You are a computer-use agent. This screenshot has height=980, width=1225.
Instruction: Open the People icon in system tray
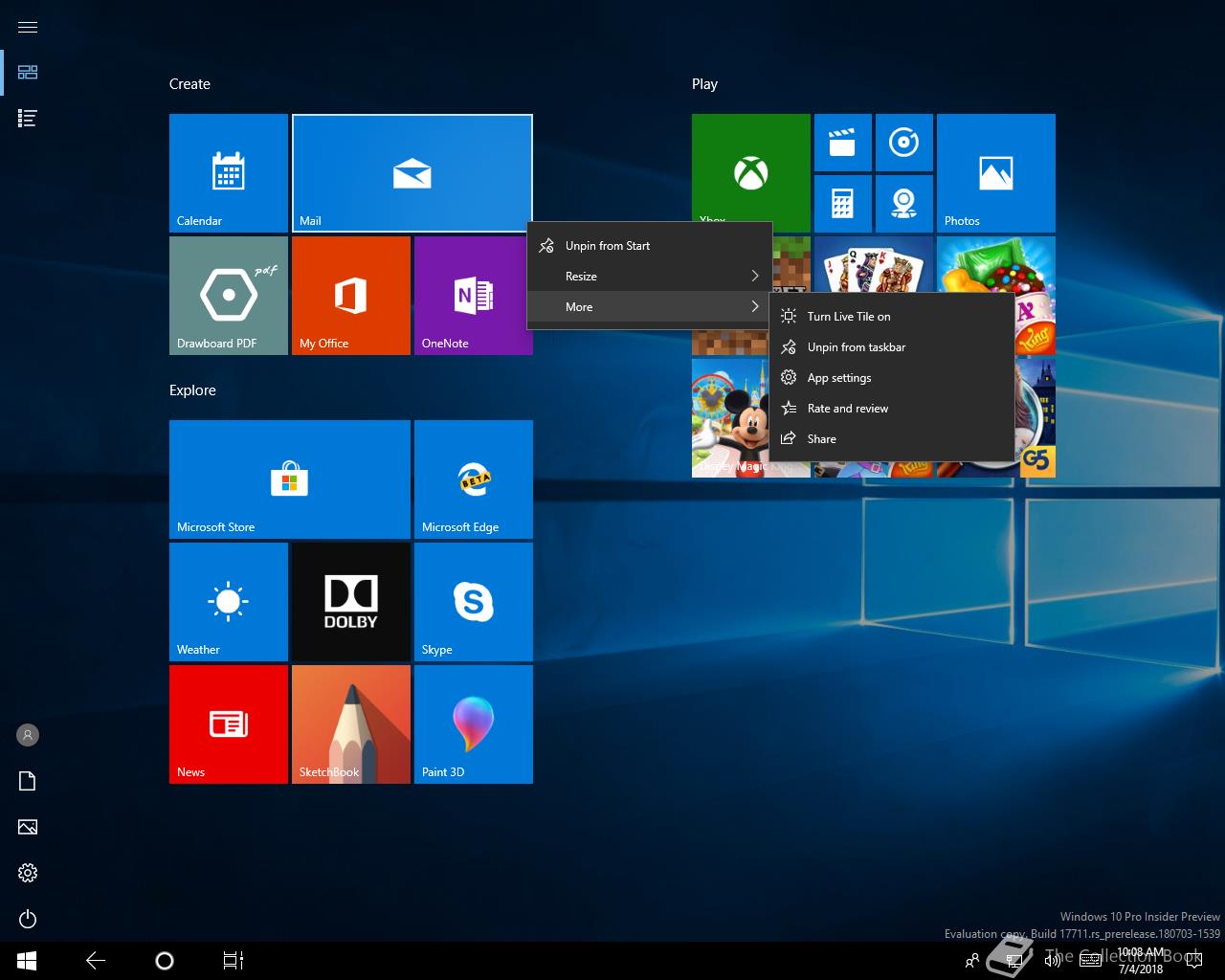pos(972,961)
